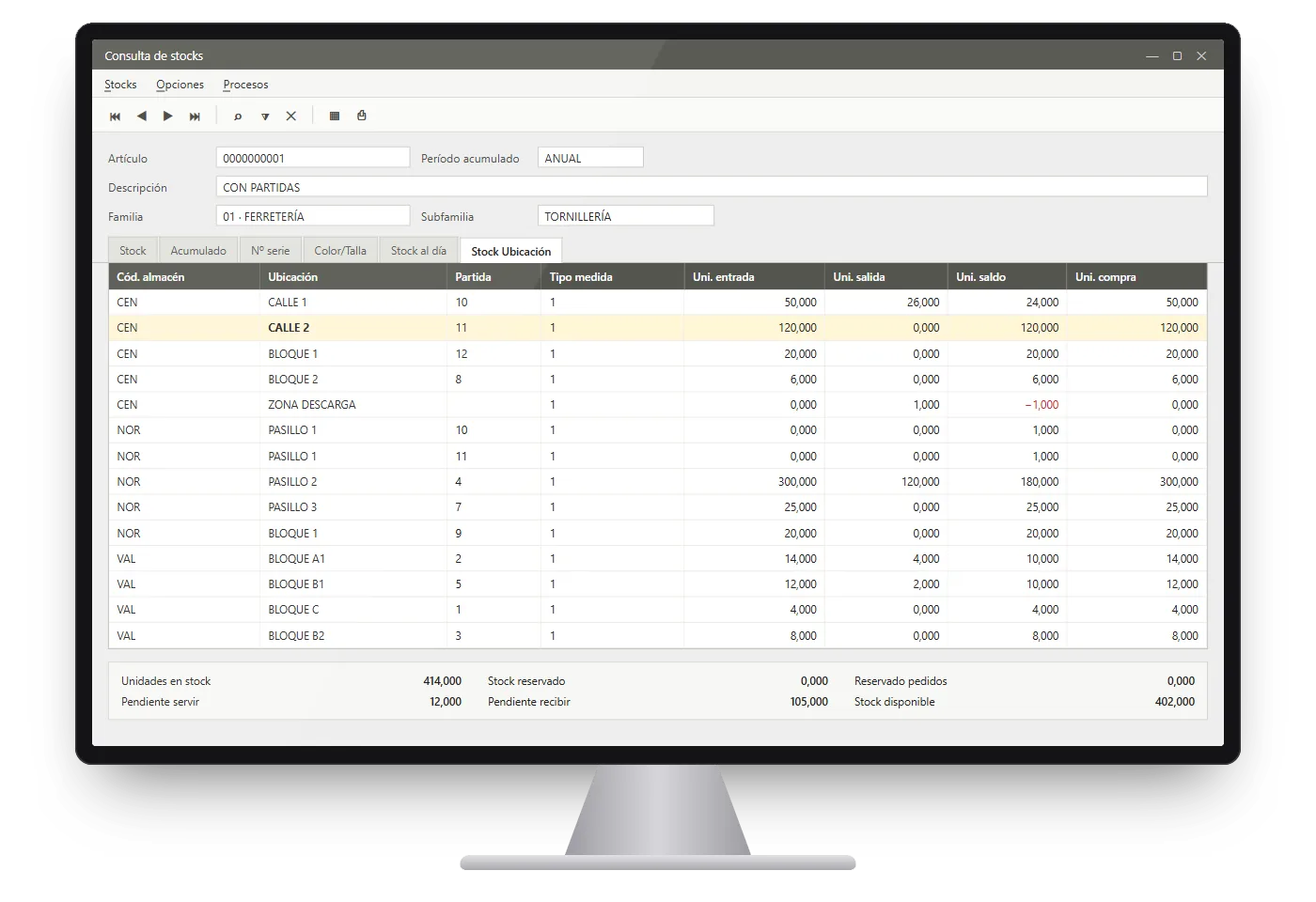Select the Stock Ubicación tab
This screenshot has height=902, width=1316.
point(511,251)
